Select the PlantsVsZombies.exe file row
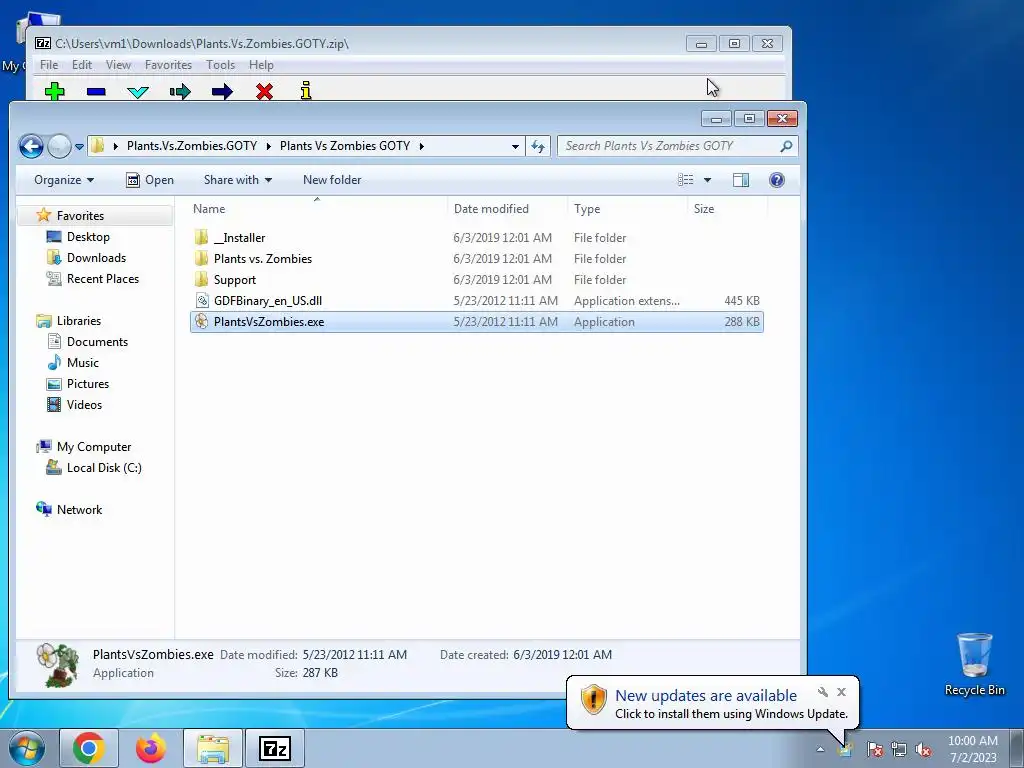This screenshot has width=1024, height=768. coord(477,322)
